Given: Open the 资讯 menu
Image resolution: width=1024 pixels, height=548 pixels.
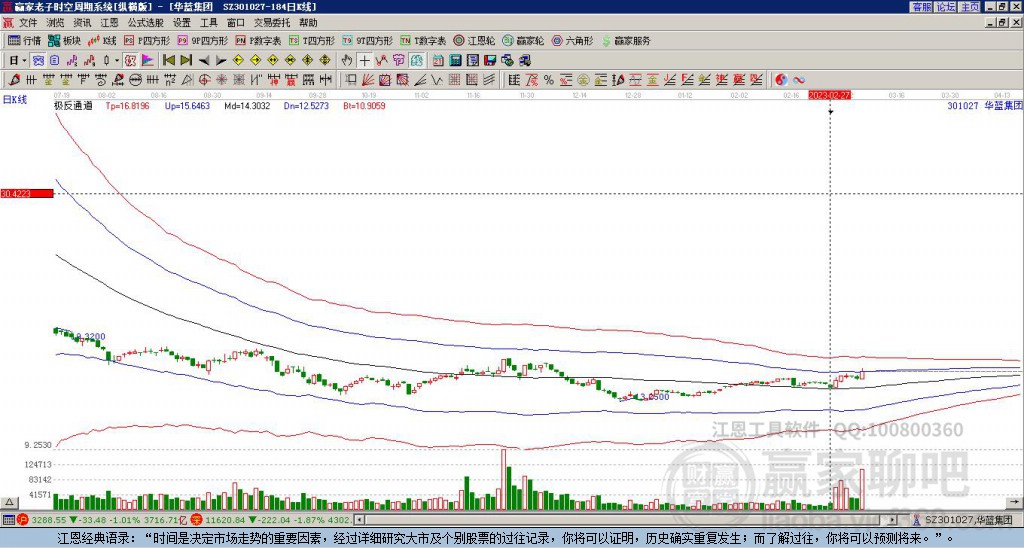Looking at the screenshot, I should (x=82, y=23).
